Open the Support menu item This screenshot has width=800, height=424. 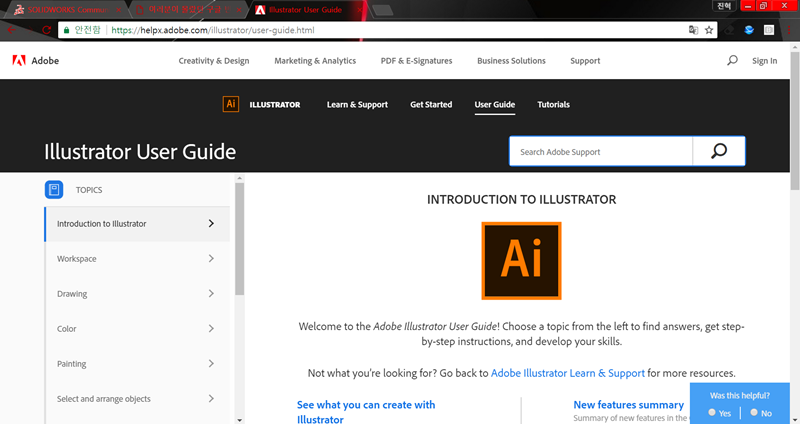click(585, 61)
